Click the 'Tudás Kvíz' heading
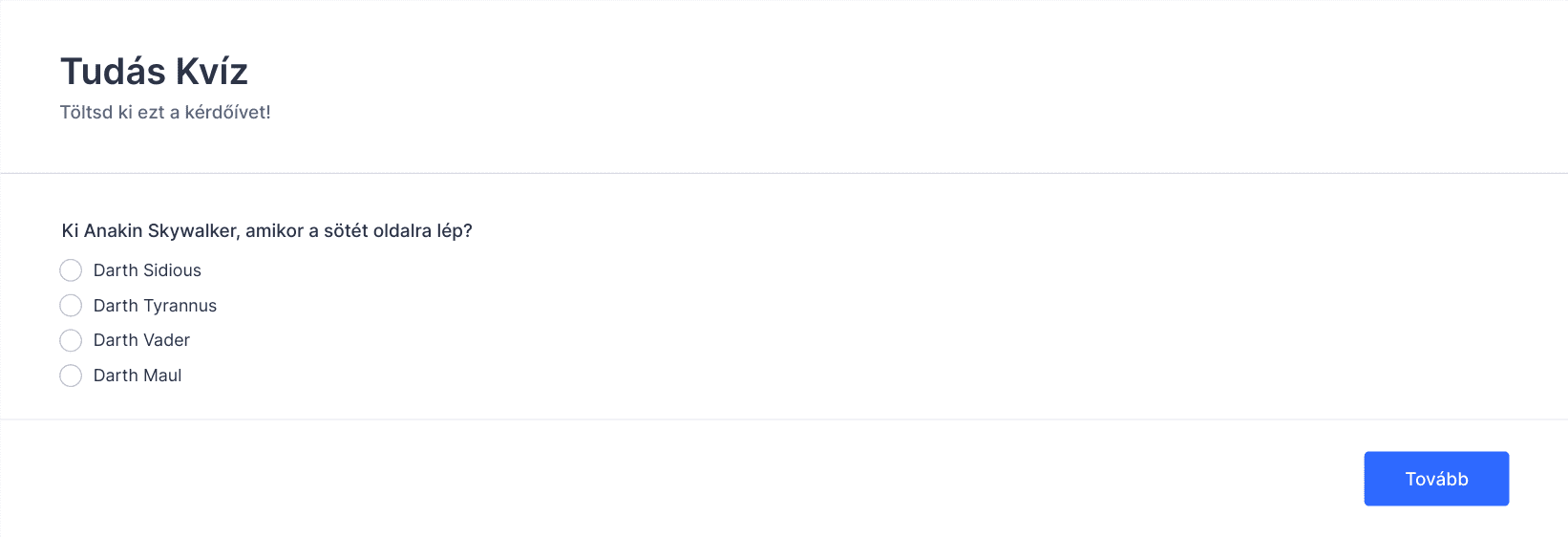Image resolution: width=1568 pixels, height=537 pixels. click(155, 72)
